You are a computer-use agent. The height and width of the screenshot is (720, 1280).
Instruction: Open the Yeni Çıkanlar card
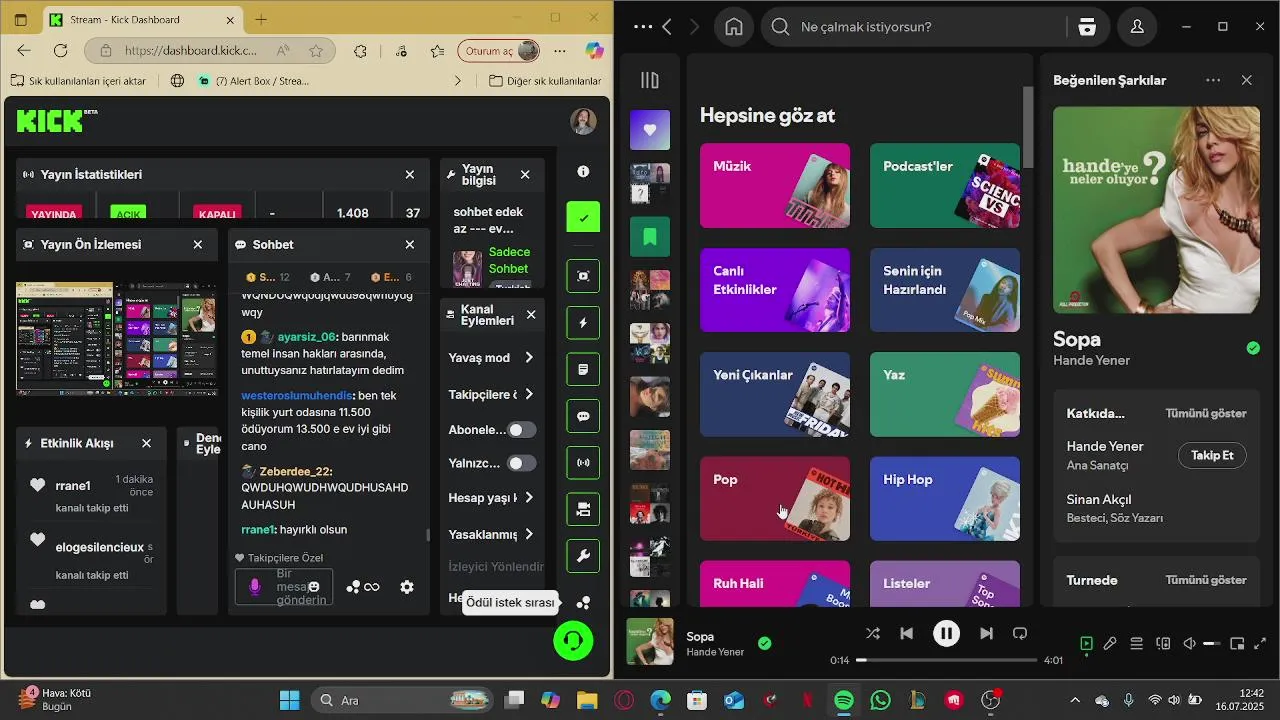[x=775, y=394]
